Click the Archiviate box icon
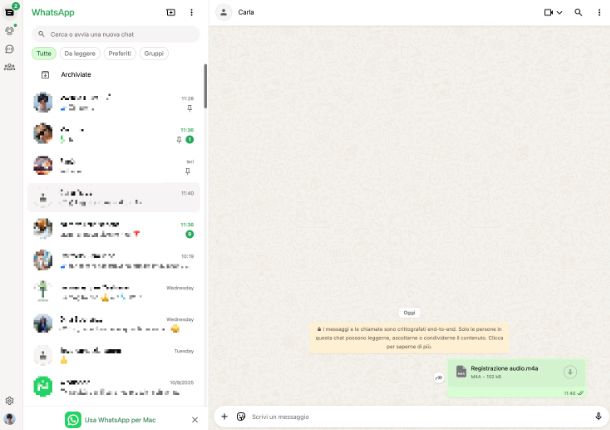Screen dimensions: 610x430 (45, 75)
